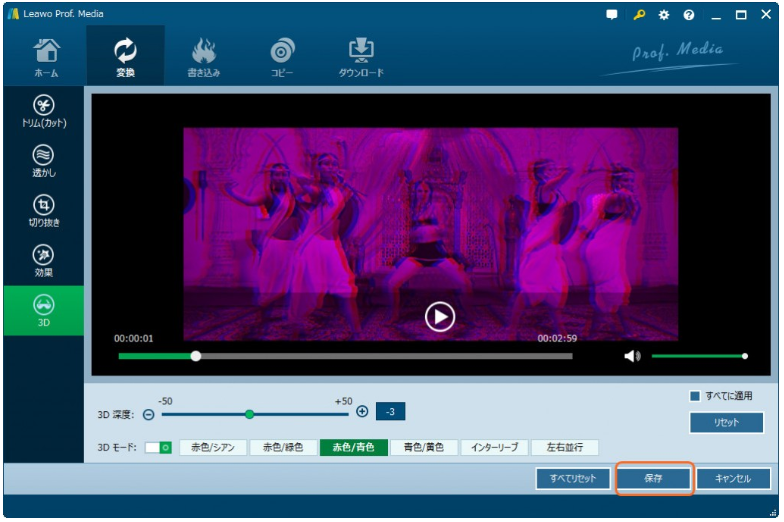
Task: Toggle the 3D mode switch
Action: point(158,448)
